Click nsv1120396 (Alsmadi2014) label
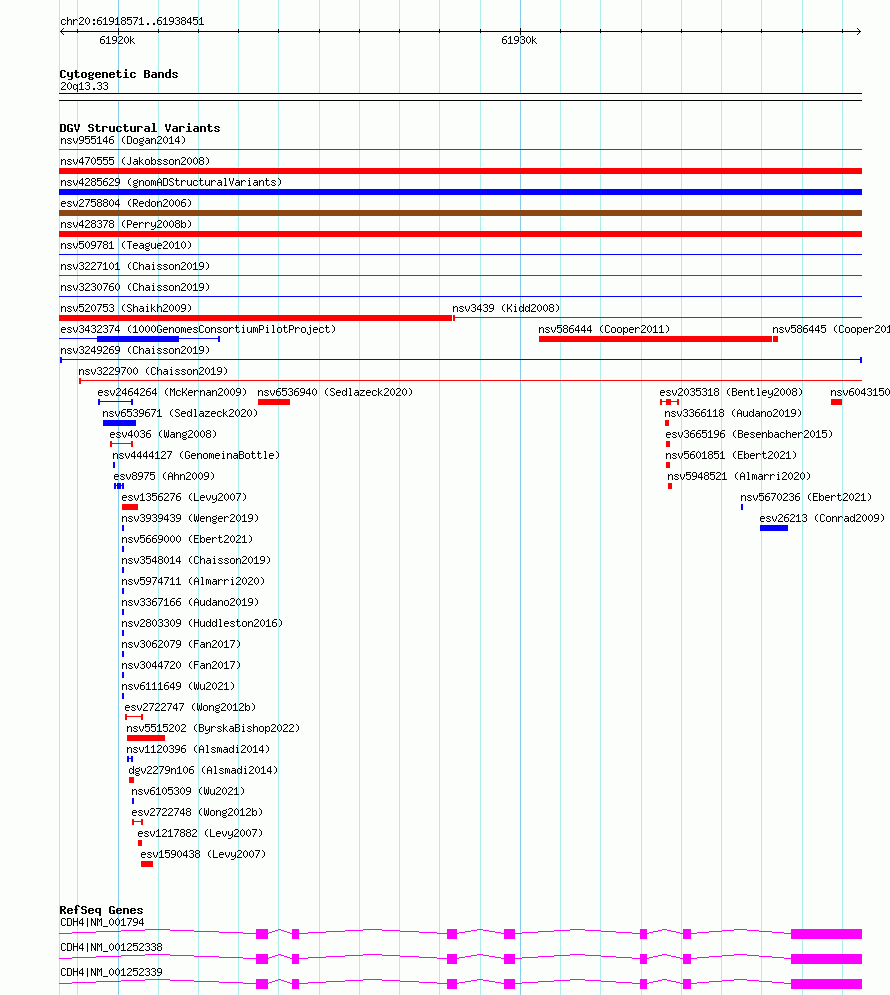Viewport: 890px width, 995px height. click(x=198, y=748)
